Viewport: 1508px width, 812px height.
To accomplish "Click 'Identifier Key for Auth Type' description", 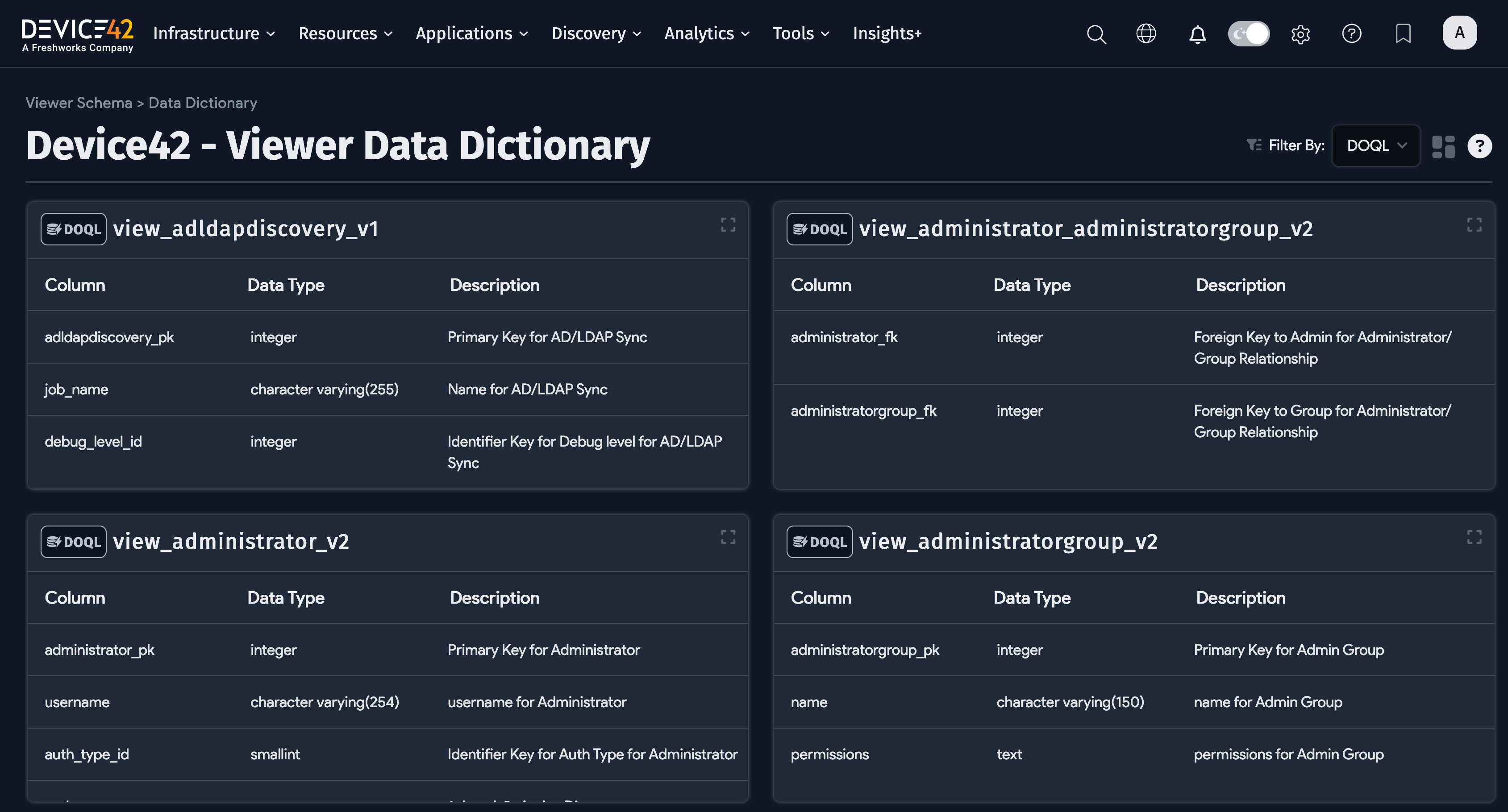I will coord(592,754).
